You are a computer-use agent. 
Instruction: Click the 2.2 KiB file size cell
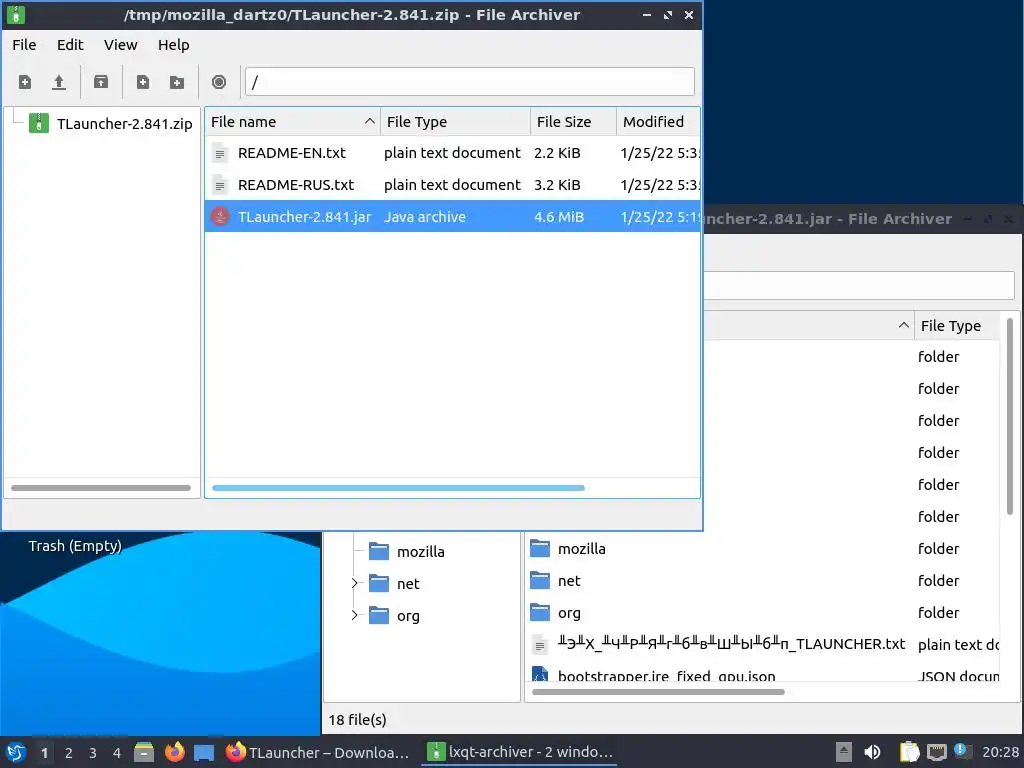[x=557, y=153]
